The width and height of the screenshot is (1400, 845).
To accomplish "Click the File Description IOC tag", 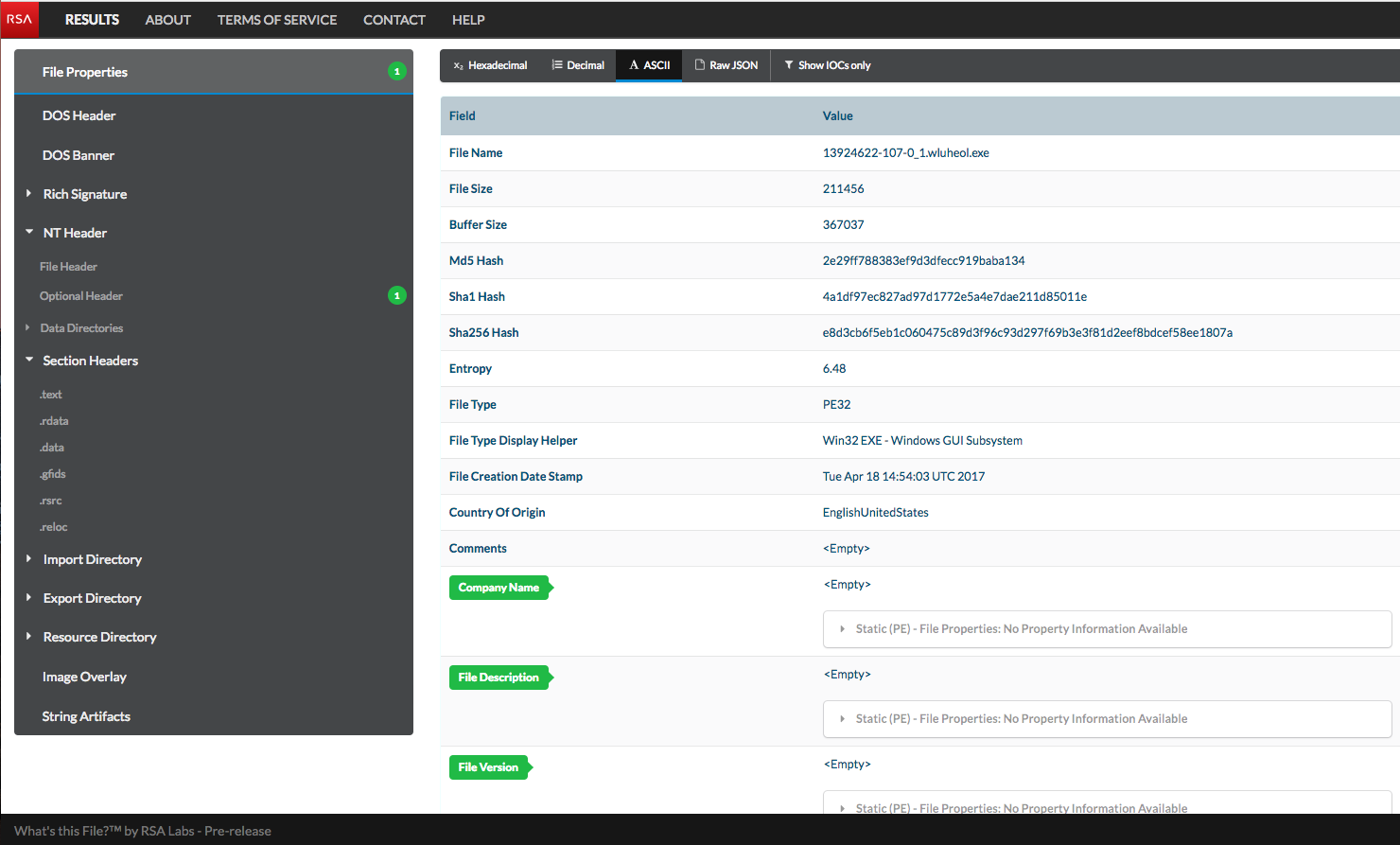I will pyautogui.click(x=498, y=677).
